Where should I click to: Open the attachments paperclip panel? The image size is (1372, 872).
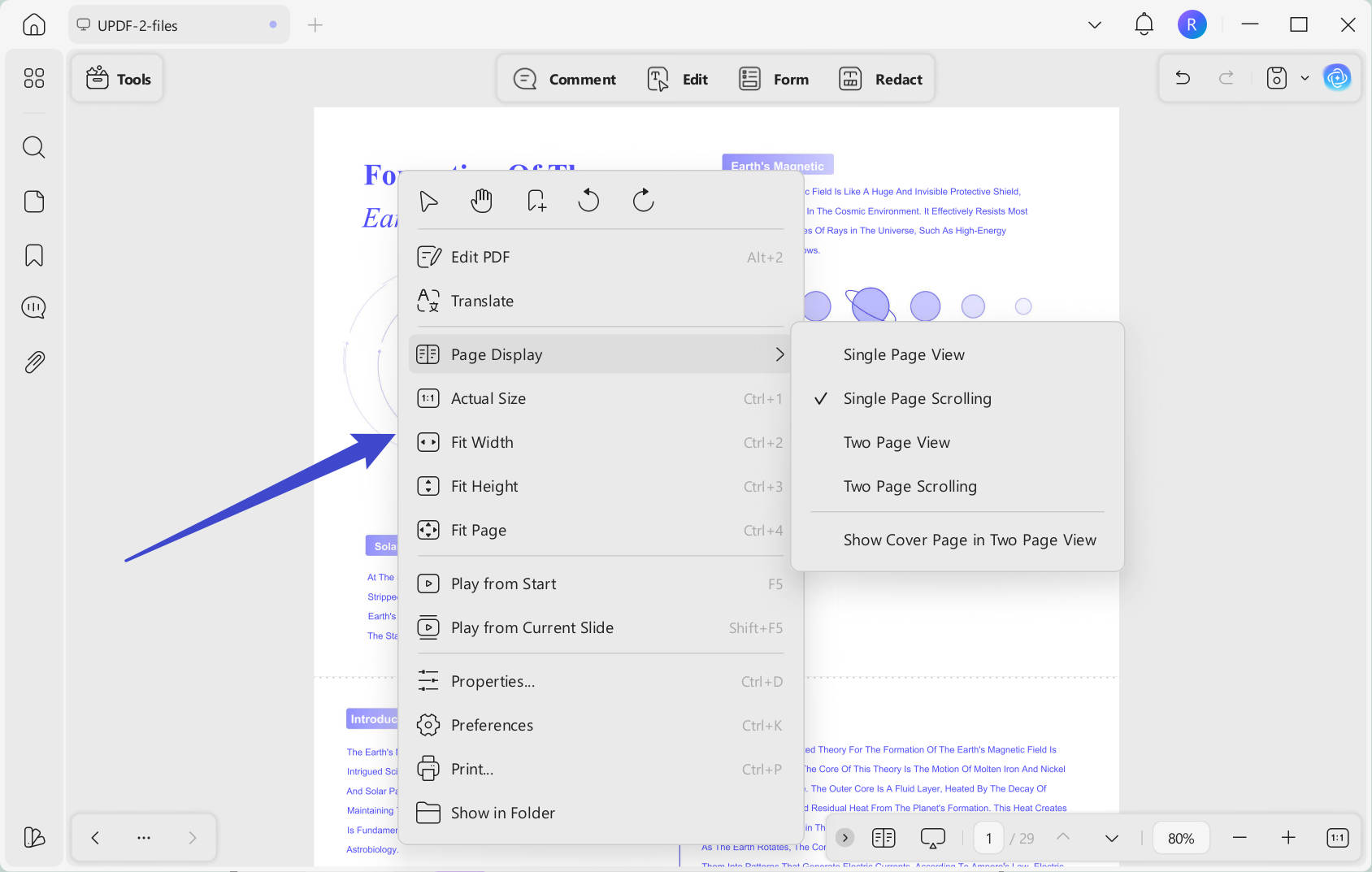pos(33,362)
